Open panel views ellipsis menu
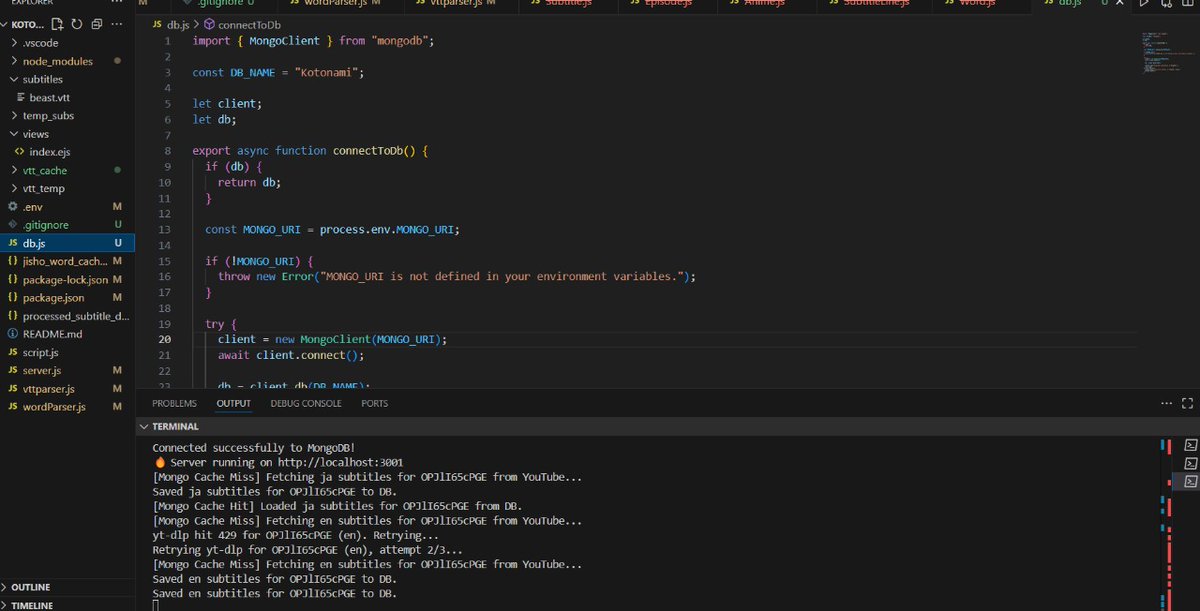The height and width of the screenshot is (611, 1200). [1166, 404]
